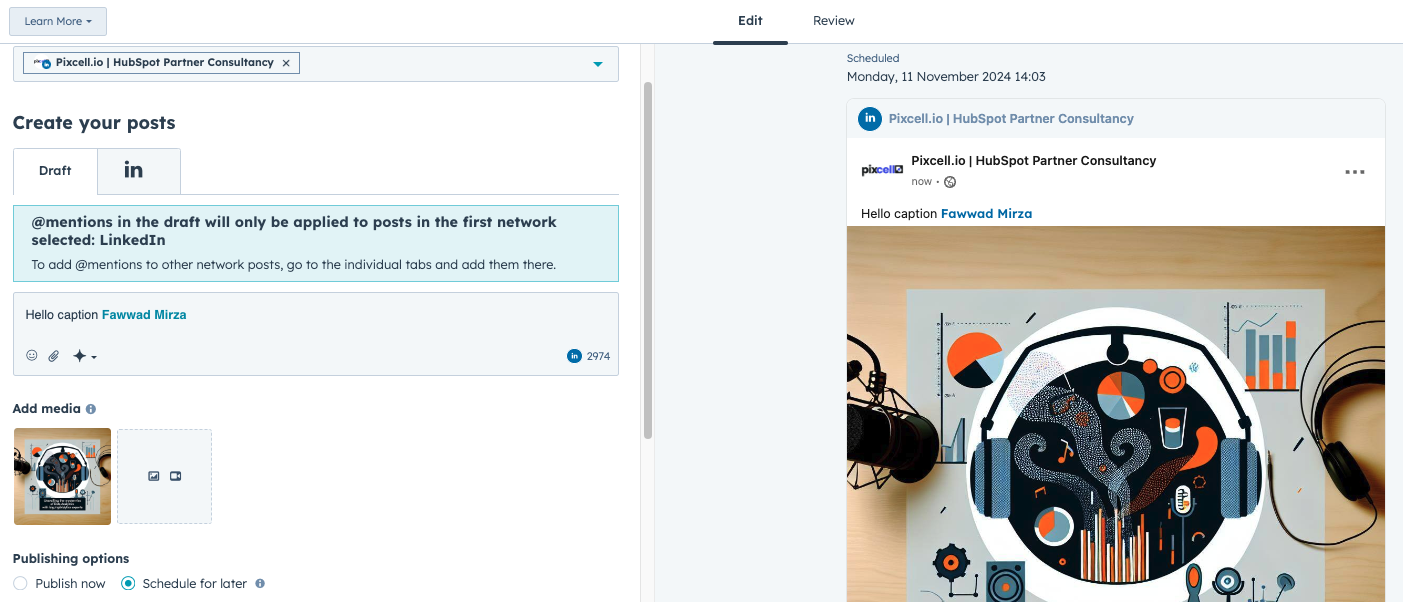
Task: Click the visibility globe icon beside now
Action: (950, 182)
